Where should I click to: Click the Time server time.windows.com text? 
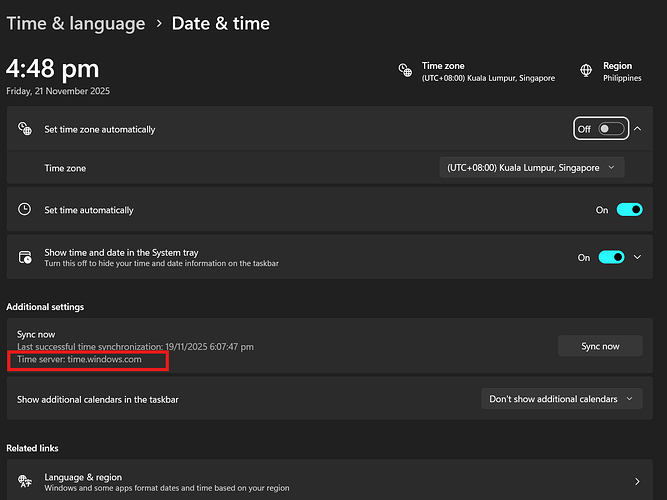point(88,359)
